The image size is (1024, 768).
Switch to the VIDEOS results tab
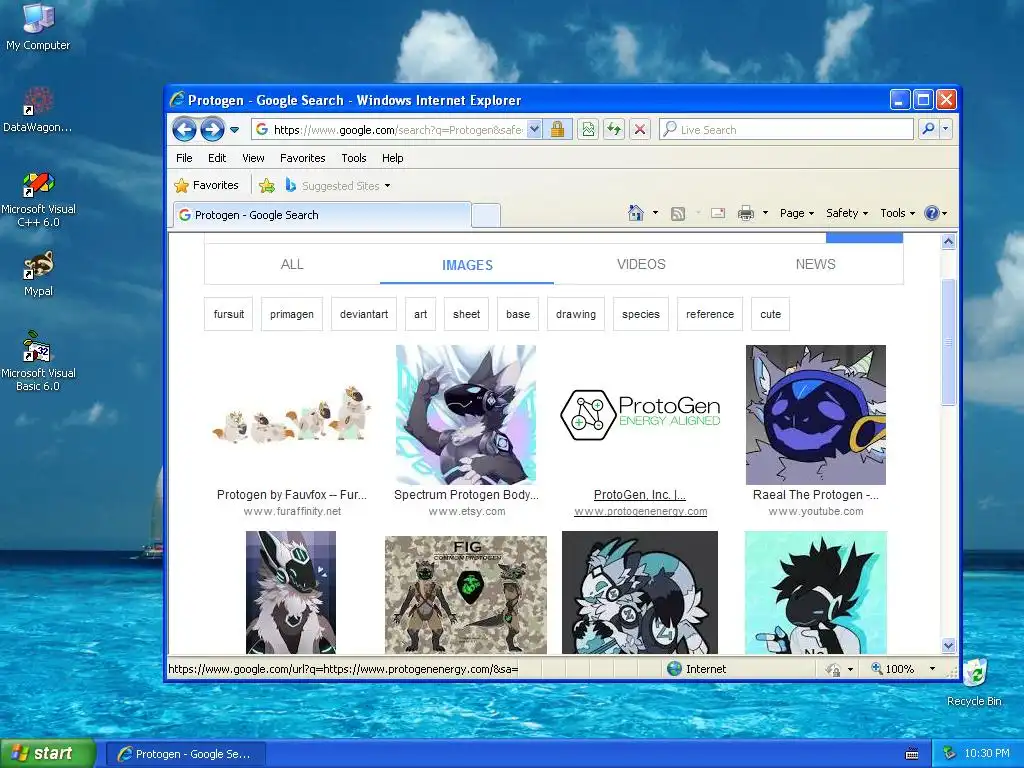(641, 264)
